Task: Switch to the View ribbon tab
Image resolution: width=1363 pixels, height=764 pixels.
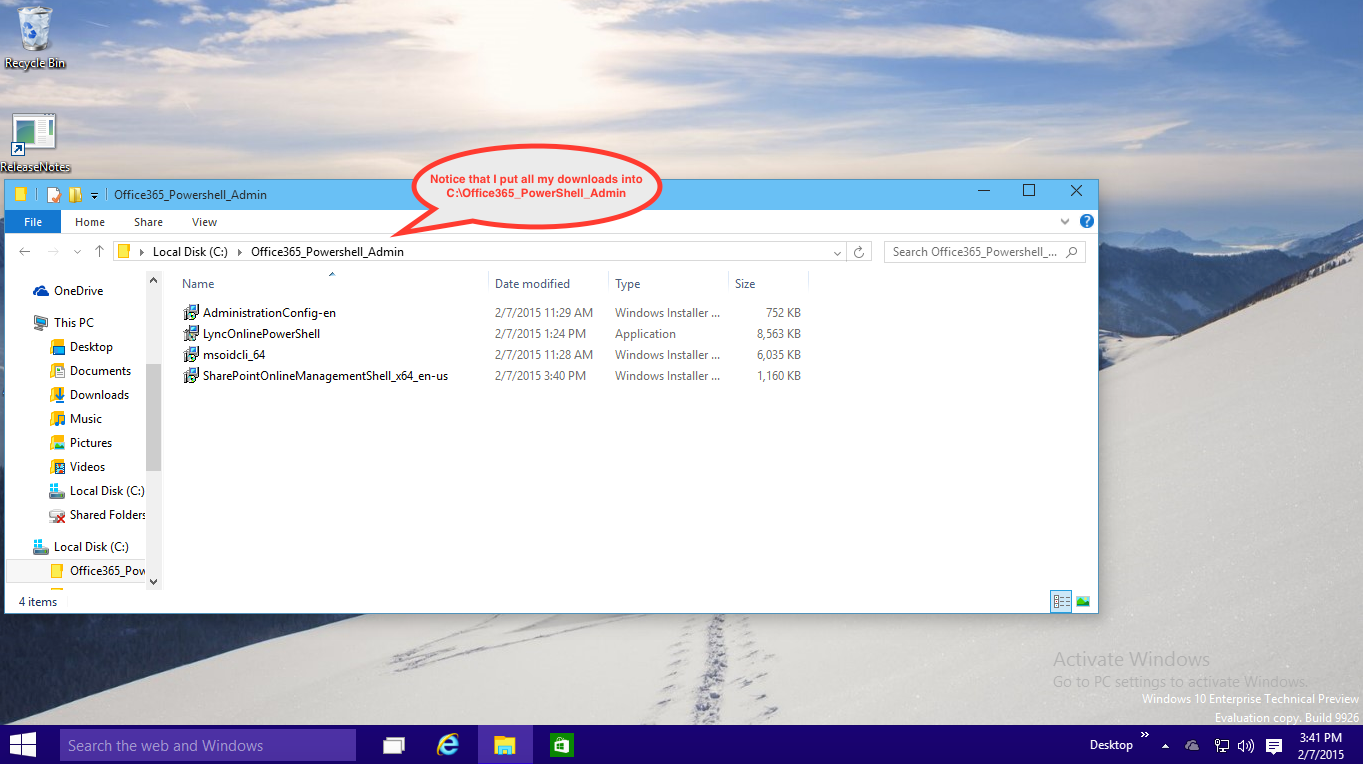Action: pos(204,222)
